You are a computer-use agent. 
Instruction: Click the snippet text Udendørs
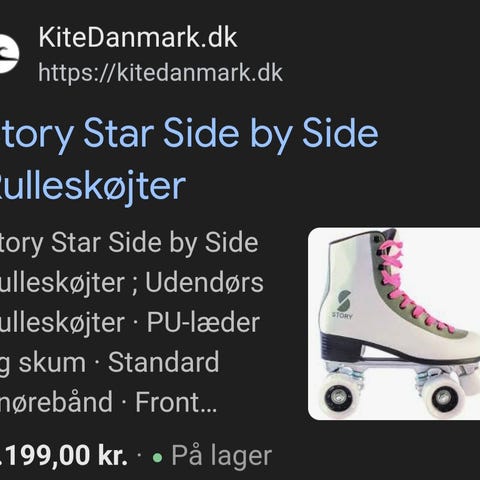[204, 283]
